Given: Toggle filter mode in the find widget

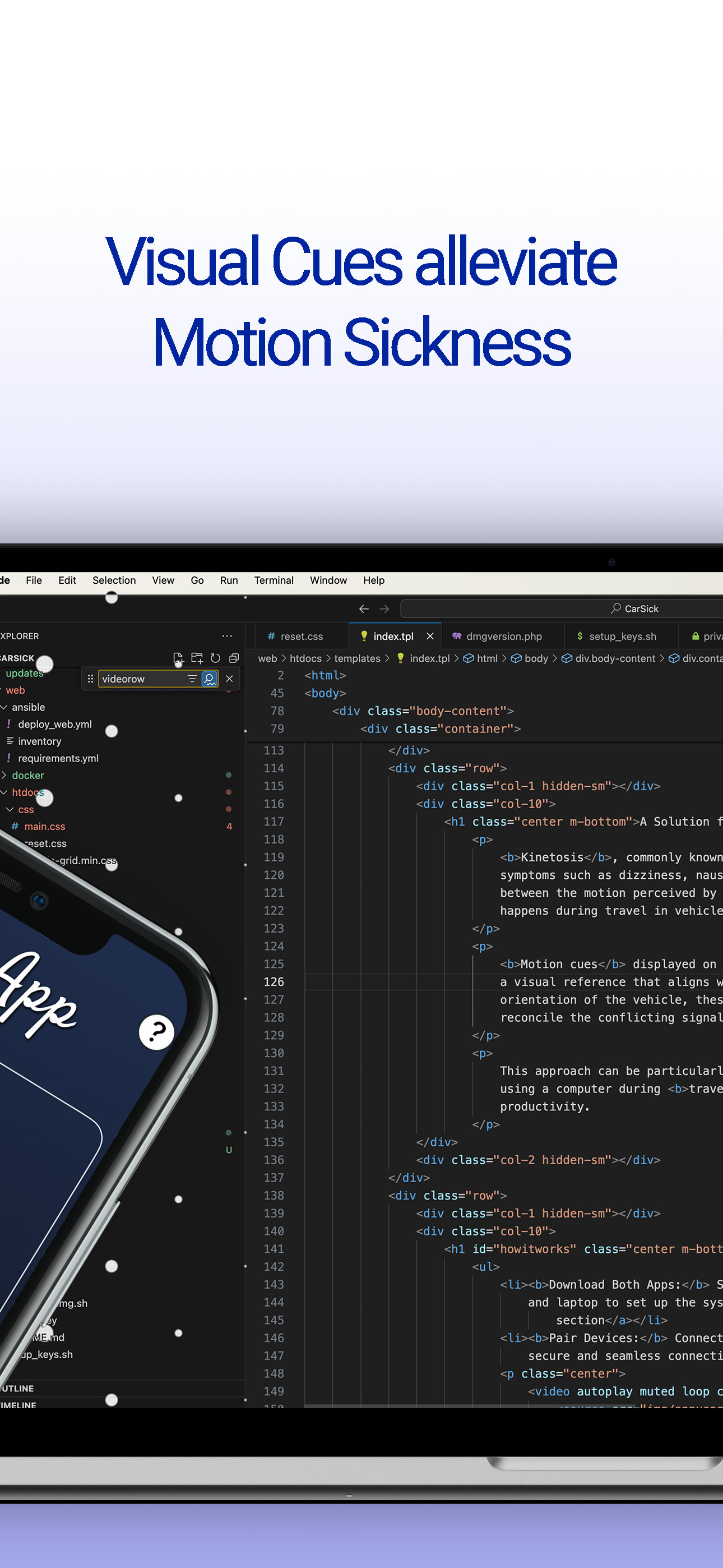Looking at the screenshot, I should pyautogui.click(x=192, y=679).
